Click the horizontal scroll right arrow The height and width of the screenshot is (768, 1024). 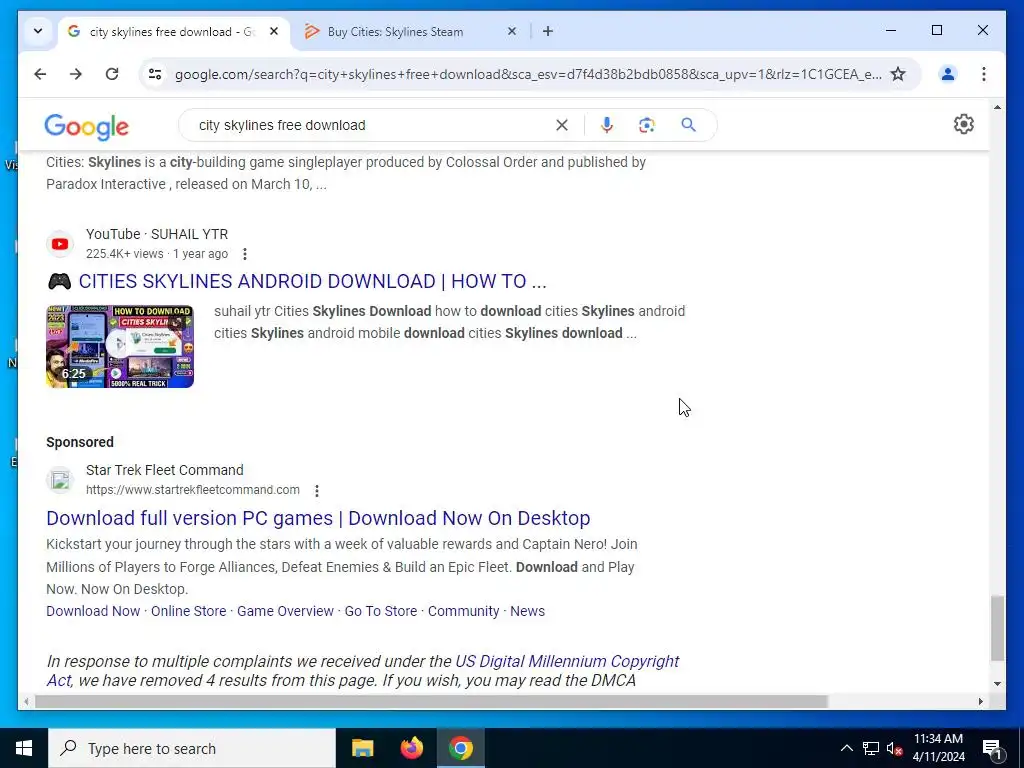pyautogui.click(x=980, y=701)
